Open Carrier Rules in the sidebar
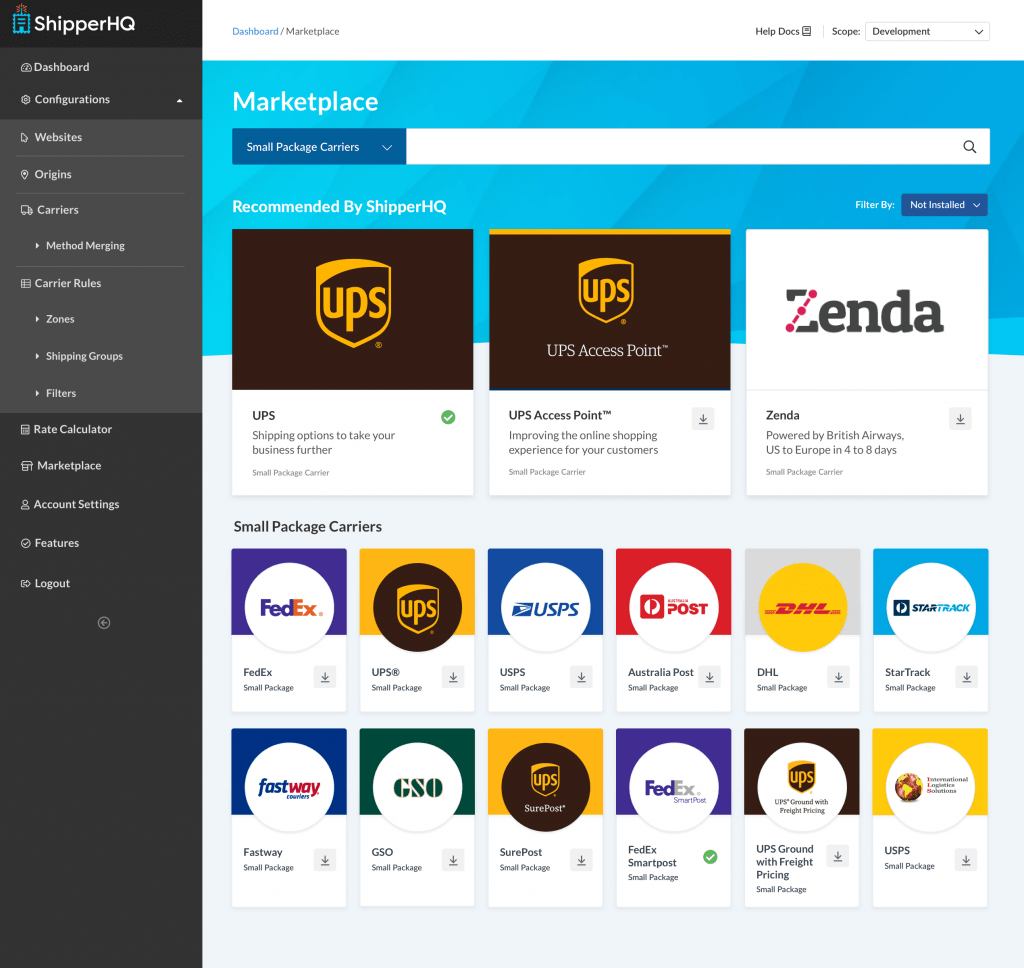The image size is (1024, 968). pyautogui.click(x=61, y=283)
